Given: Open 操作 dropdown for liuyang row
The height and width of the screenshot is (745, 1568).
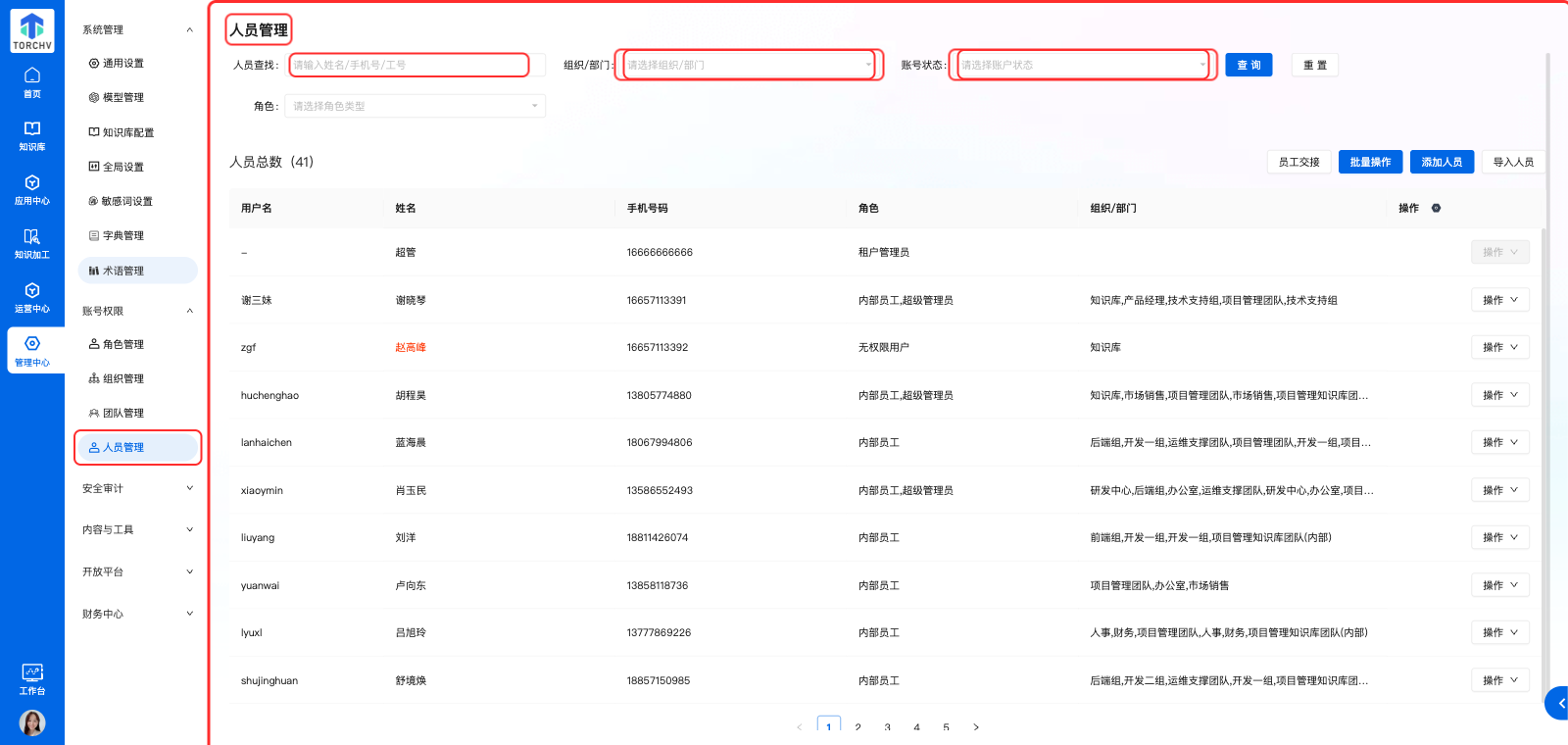Looking at the screenshot, I should tap(1499, 537).
